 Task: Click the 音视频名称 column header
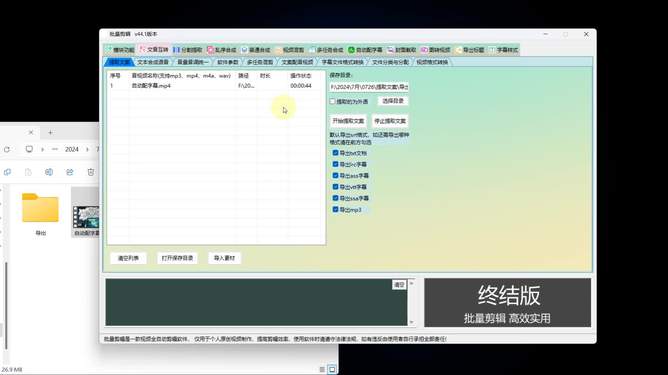tap(181, 75)
